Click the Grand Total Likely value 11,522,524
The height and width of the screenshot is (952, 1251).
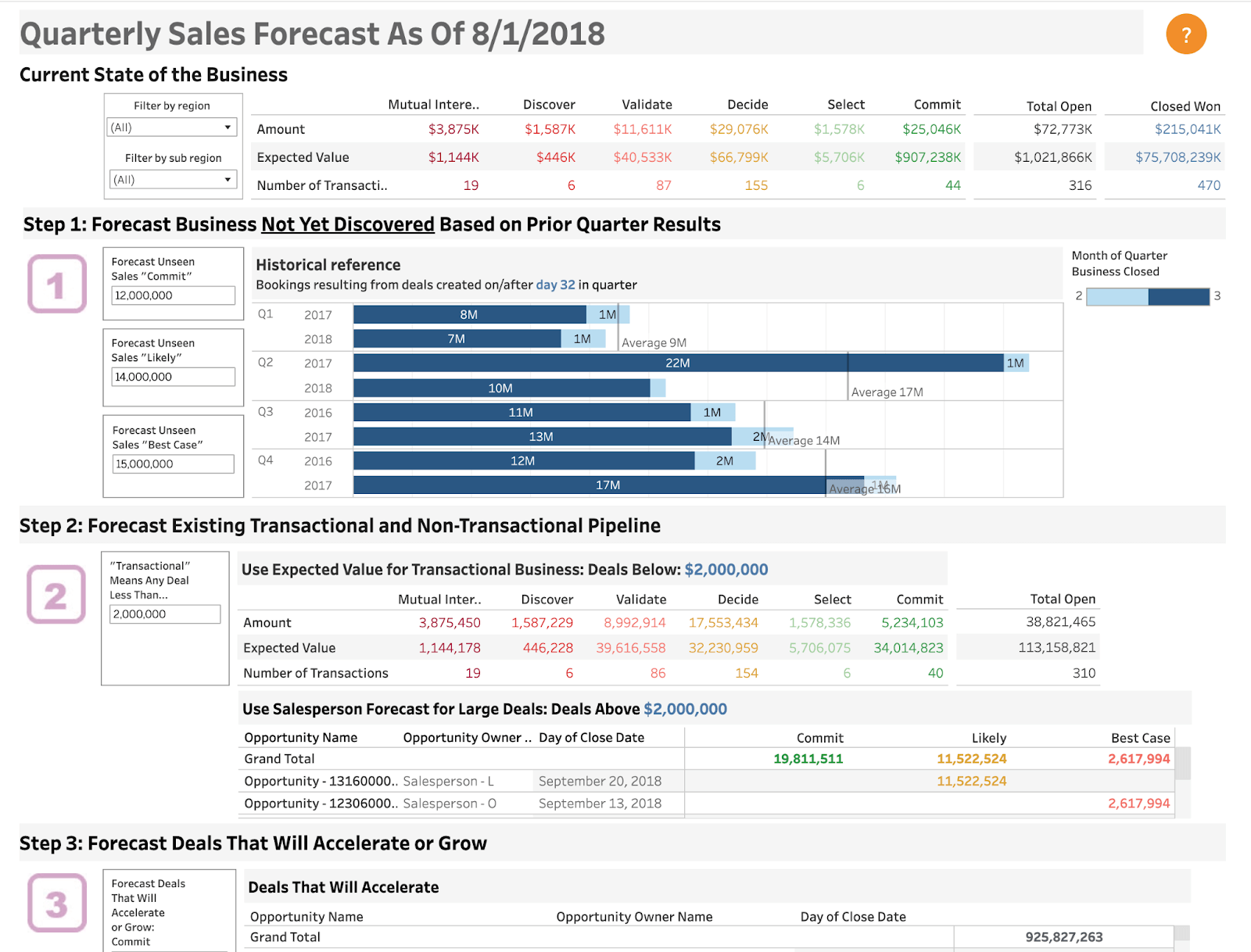(x=972, y=758)
